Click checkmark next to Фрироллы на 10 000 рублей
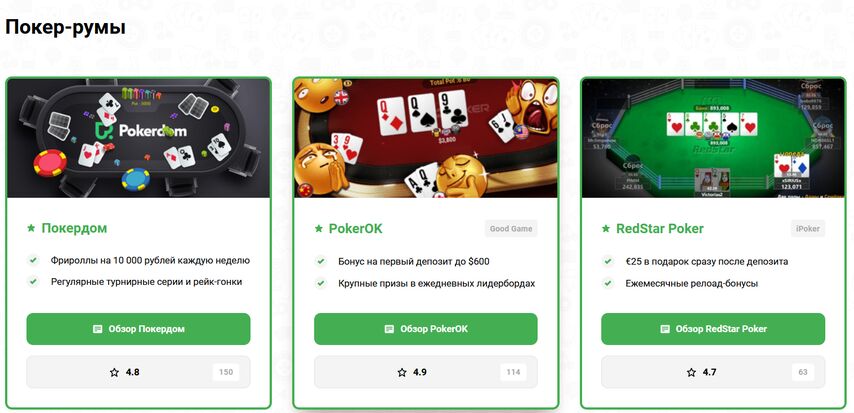Screen dimensions: 854x413 34,260
